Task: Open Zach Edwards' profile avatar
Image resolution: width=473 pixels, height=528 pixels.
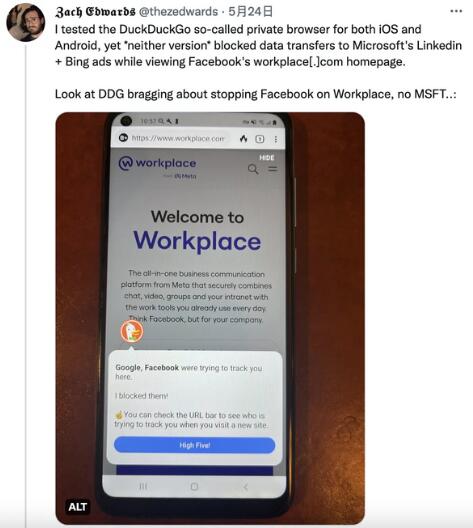Action: [26, 23]
